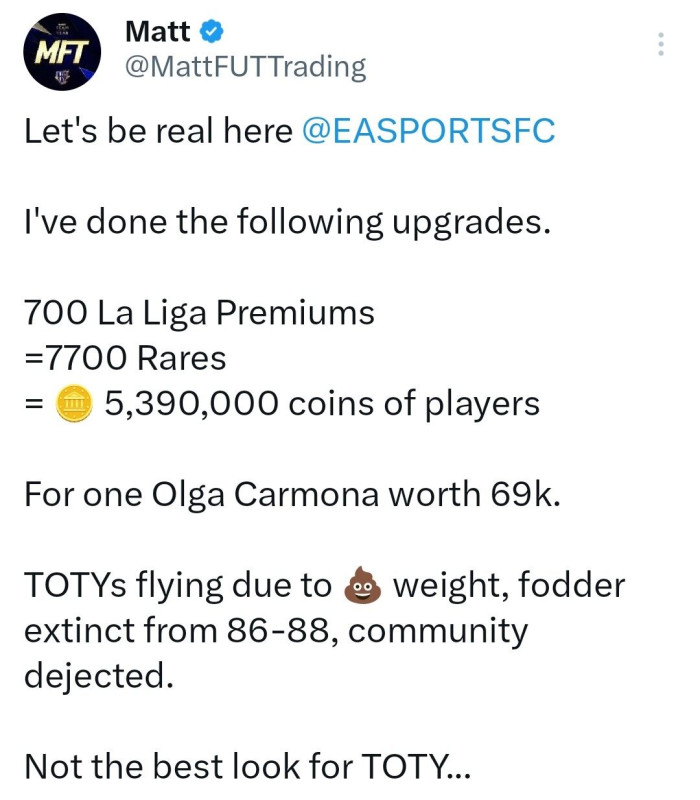Open the MFT profile avatar

point(62,52)
